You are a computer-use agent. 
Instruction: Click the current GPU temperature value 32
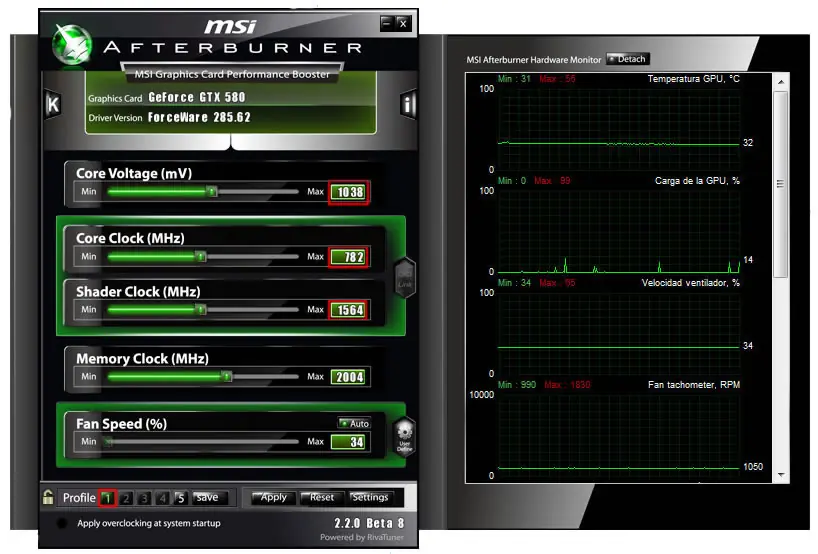point(748,142)
